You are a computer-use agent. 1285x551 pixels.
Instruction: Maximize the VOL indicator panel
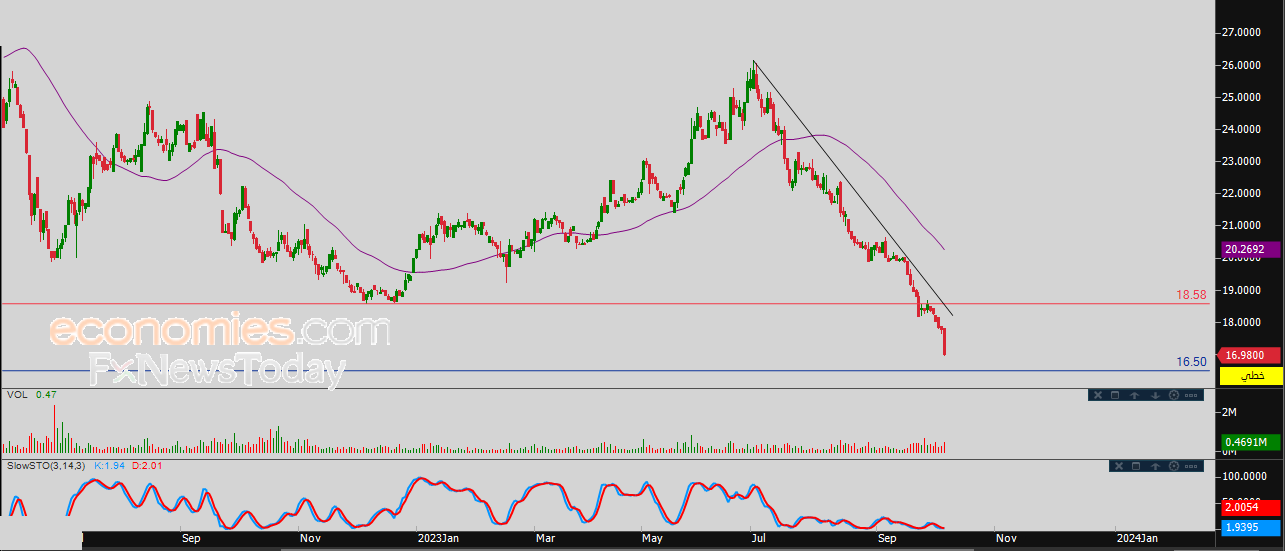(1115, 395)
